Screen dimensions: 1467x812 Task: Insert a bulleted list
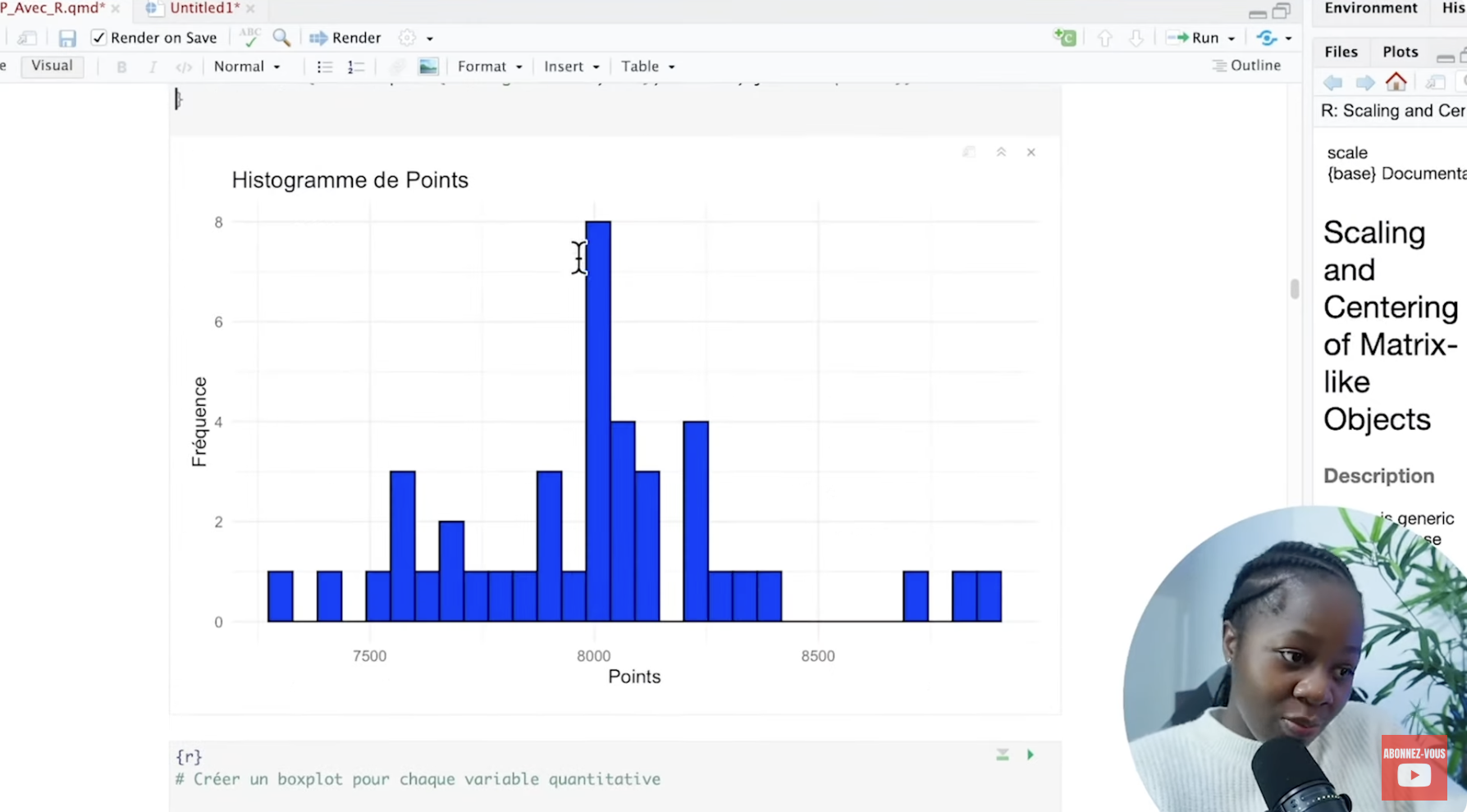coord(325,66)
